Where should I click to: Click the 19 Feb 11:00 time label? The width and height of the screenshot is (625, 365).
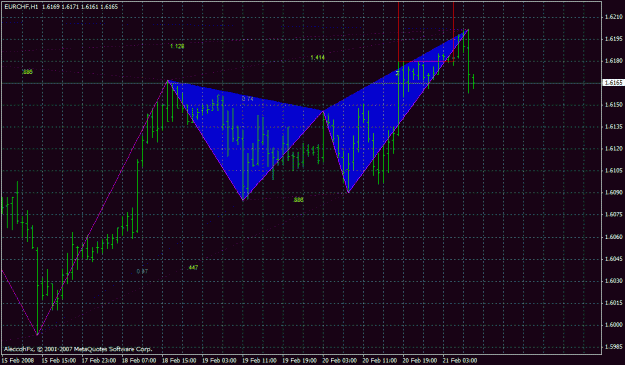click(259, 361)
